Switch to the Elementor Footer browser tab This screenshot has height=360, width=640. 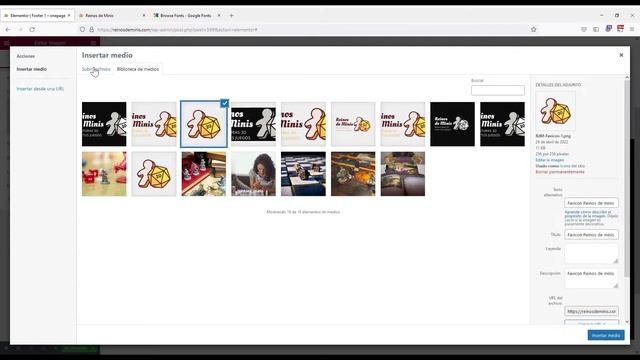(x=38, y=16)
